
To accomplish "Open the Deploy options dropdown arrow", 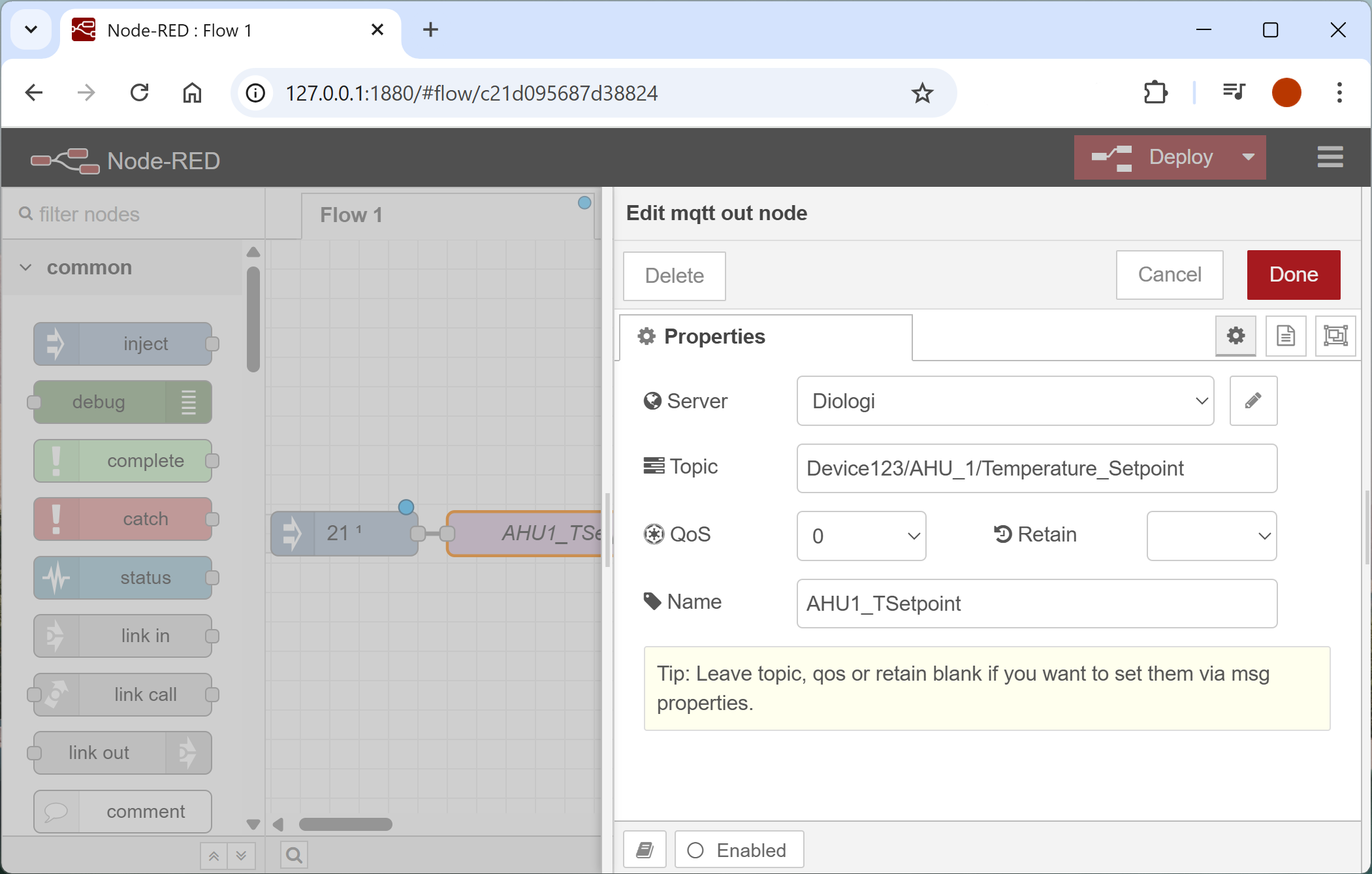I will pyautogui.click(x=1247, y=157).
